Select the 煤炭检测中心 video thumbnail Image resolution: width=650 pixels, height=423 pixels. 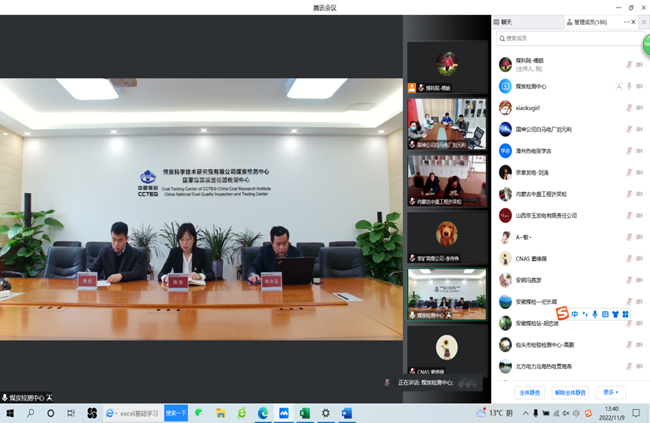(446, 295)
